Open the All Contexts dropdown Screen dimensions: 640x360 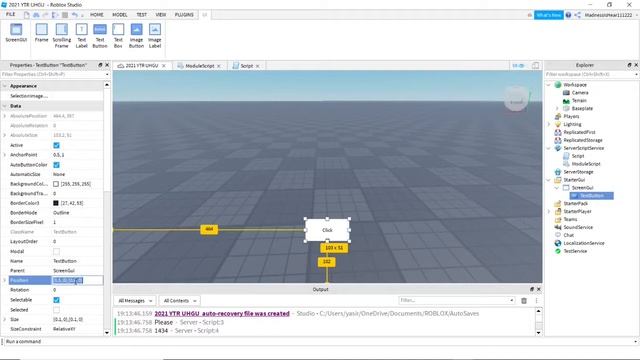click(x=180, y=301)
